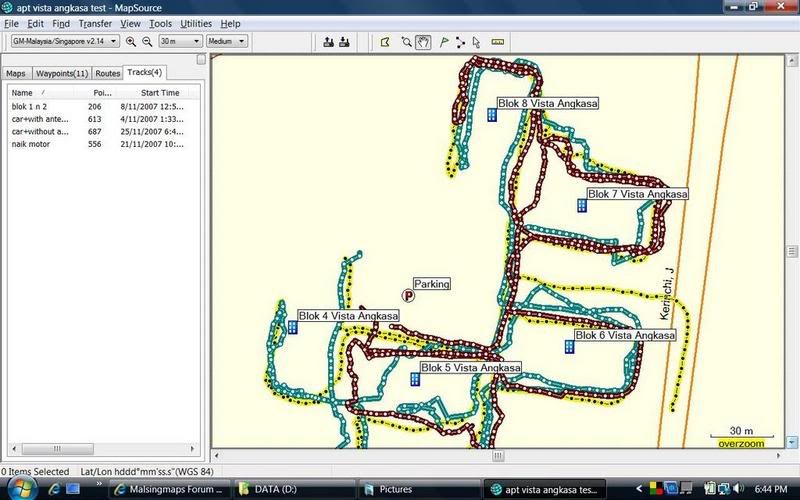Click map scroll down arrow
The width and height of the screenshot is (800, 500).
pos(791,442)
